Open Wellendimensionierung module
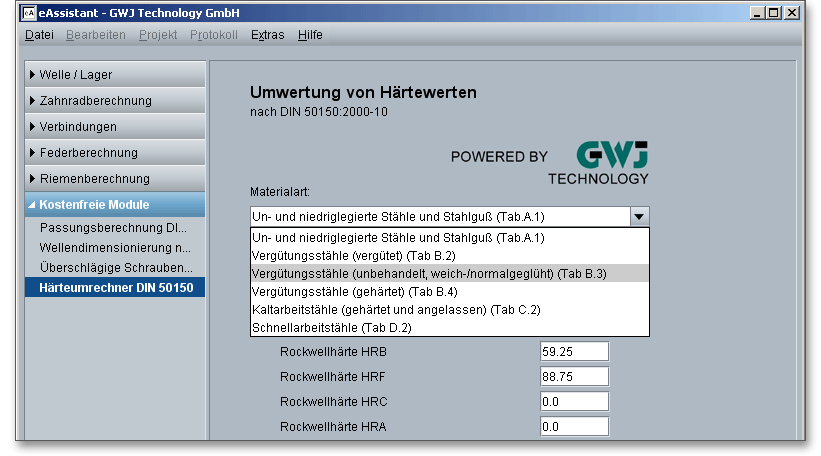 (x=113, y=248)
